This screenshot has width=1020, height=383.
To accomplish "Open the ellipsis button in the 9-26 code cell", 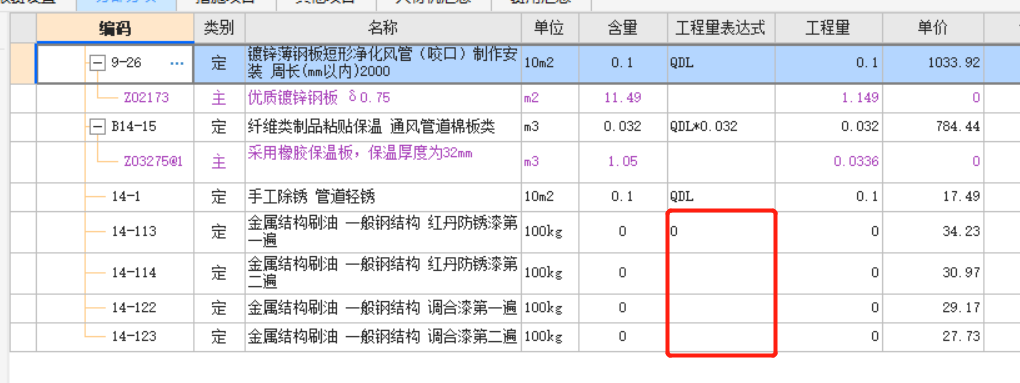I will tap(177, 64).
